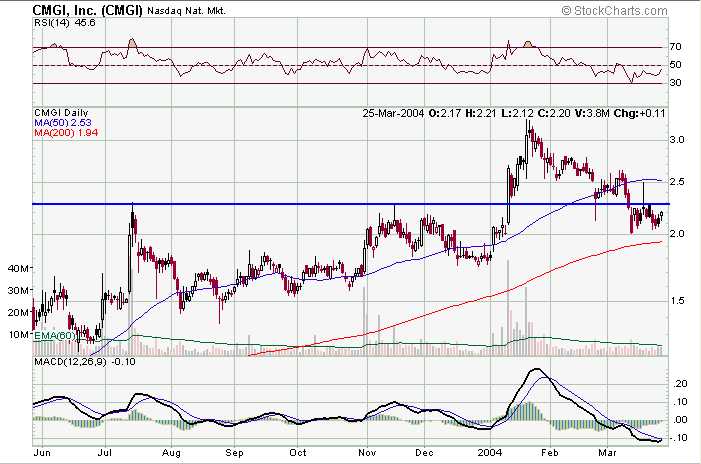Click the RSI(14) 45.6 indicator label
The width and height of the screenshot is (701, 464).
(65, 23)
